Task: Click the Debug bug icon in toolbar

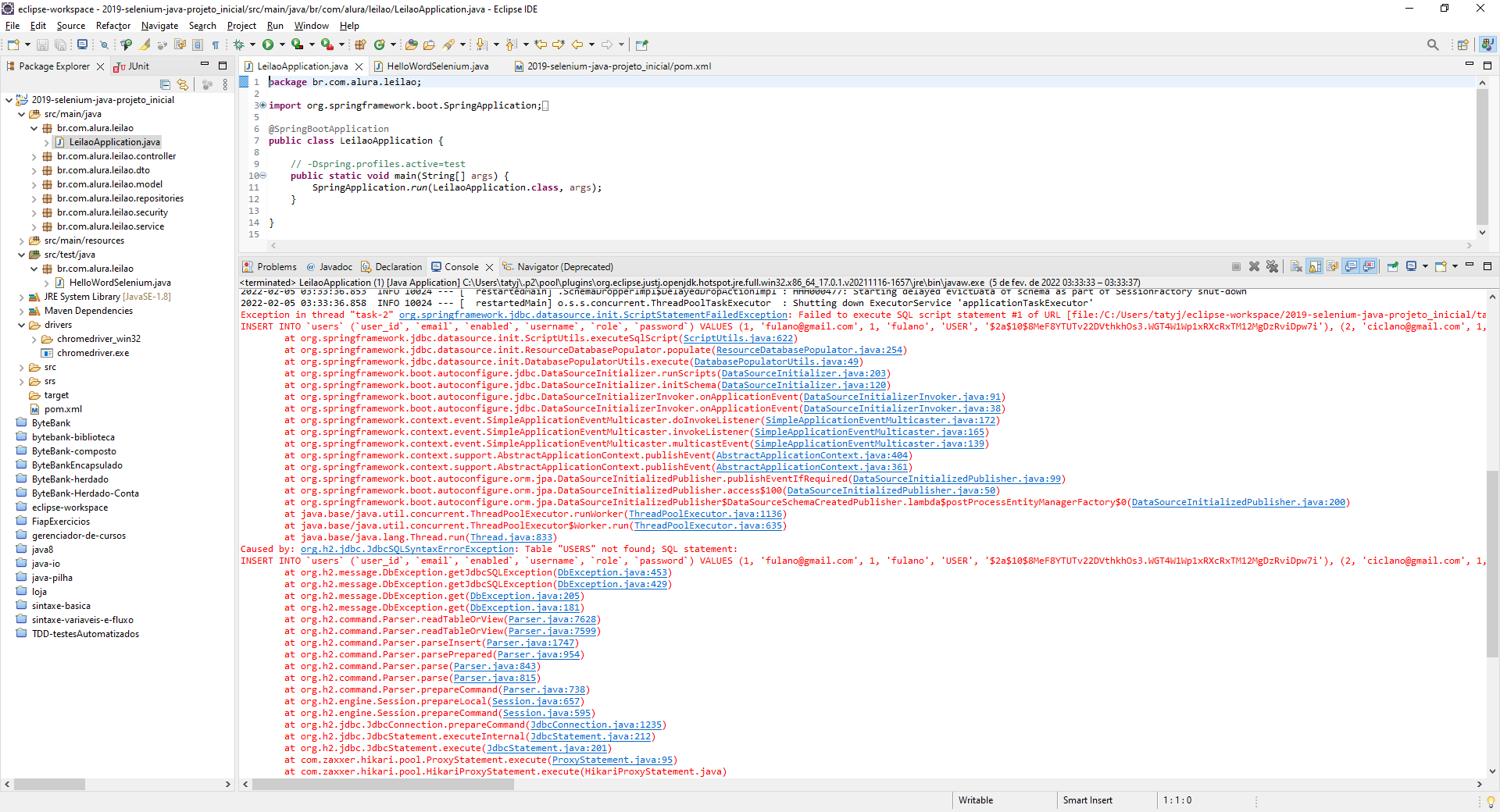Action: 238,45
